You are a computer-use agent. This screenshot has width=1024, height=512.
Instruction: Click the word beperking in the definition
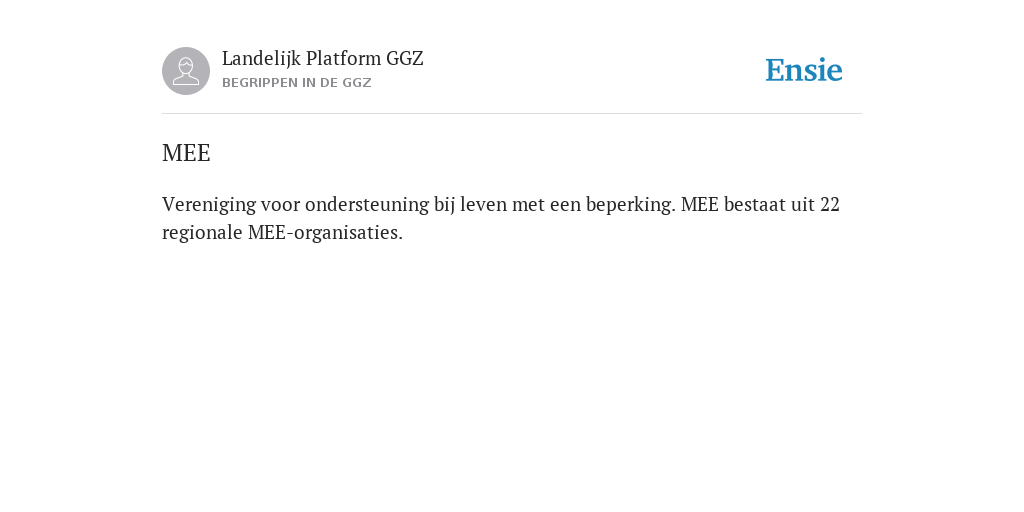pyautogui.click(x=630, y=205)
